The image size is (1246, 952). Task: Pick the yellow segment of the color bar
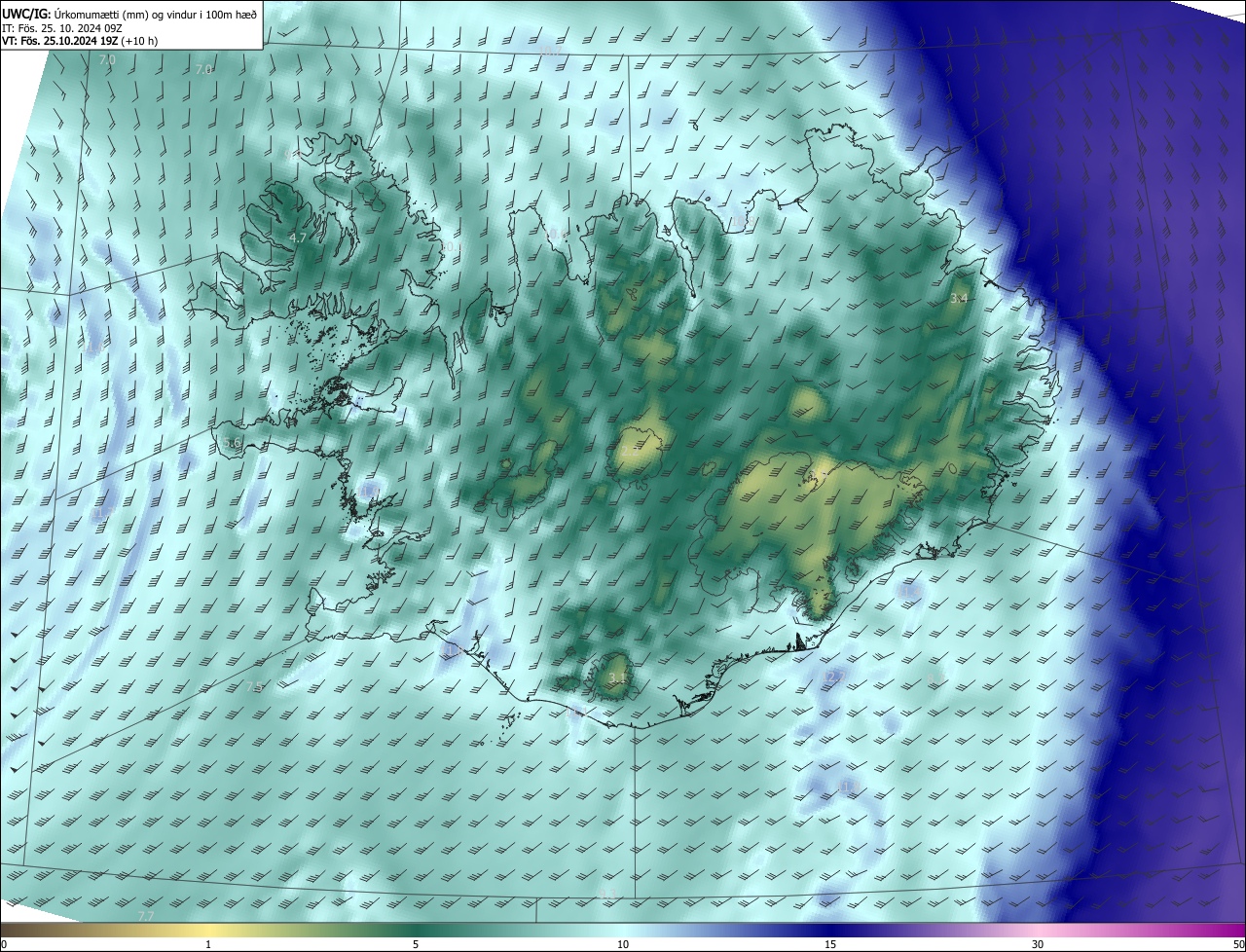(208, 931)
